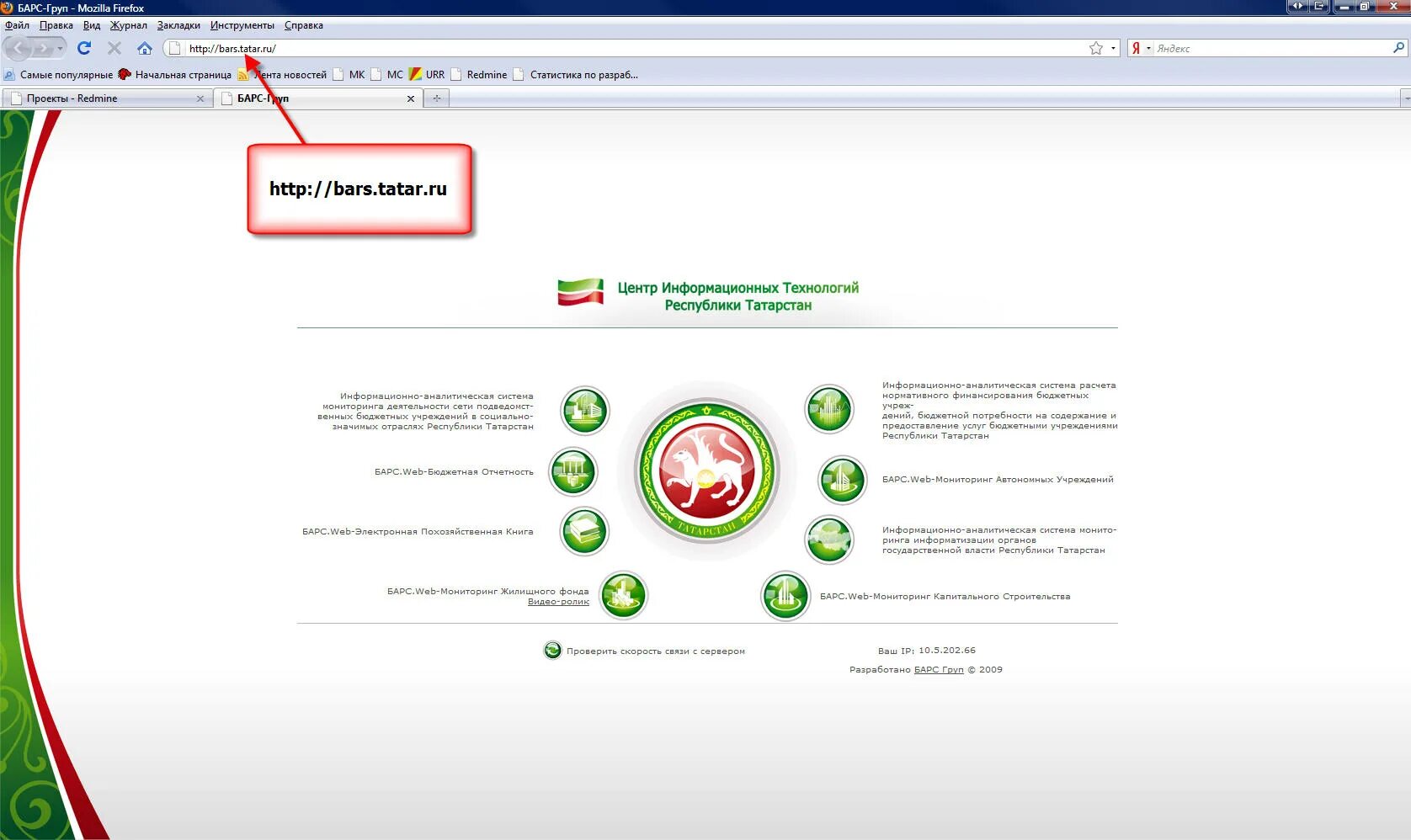Screen dimensions: 1411x840
Task: Open БАРС.Web-Бюджетная Отчетность text link
Action: (x=454, y=472)
